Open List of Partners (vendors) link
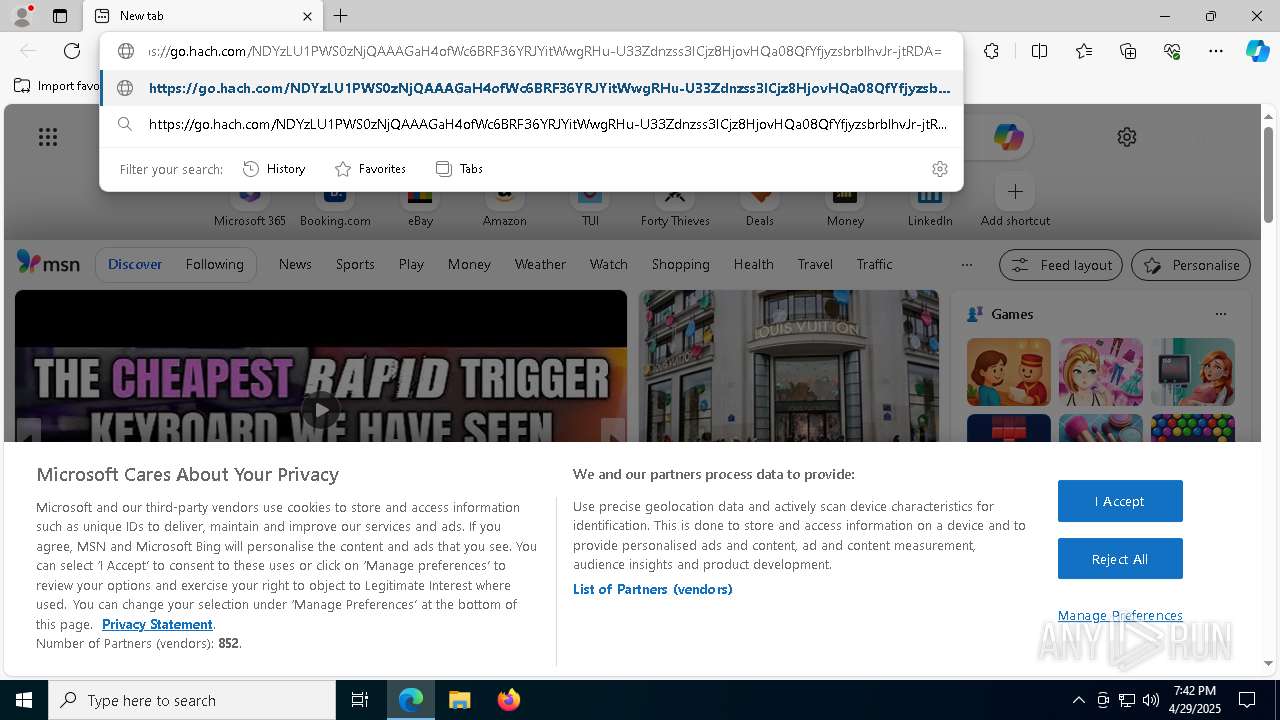The width and height of the screenshot is (1280, 720). 652,589
